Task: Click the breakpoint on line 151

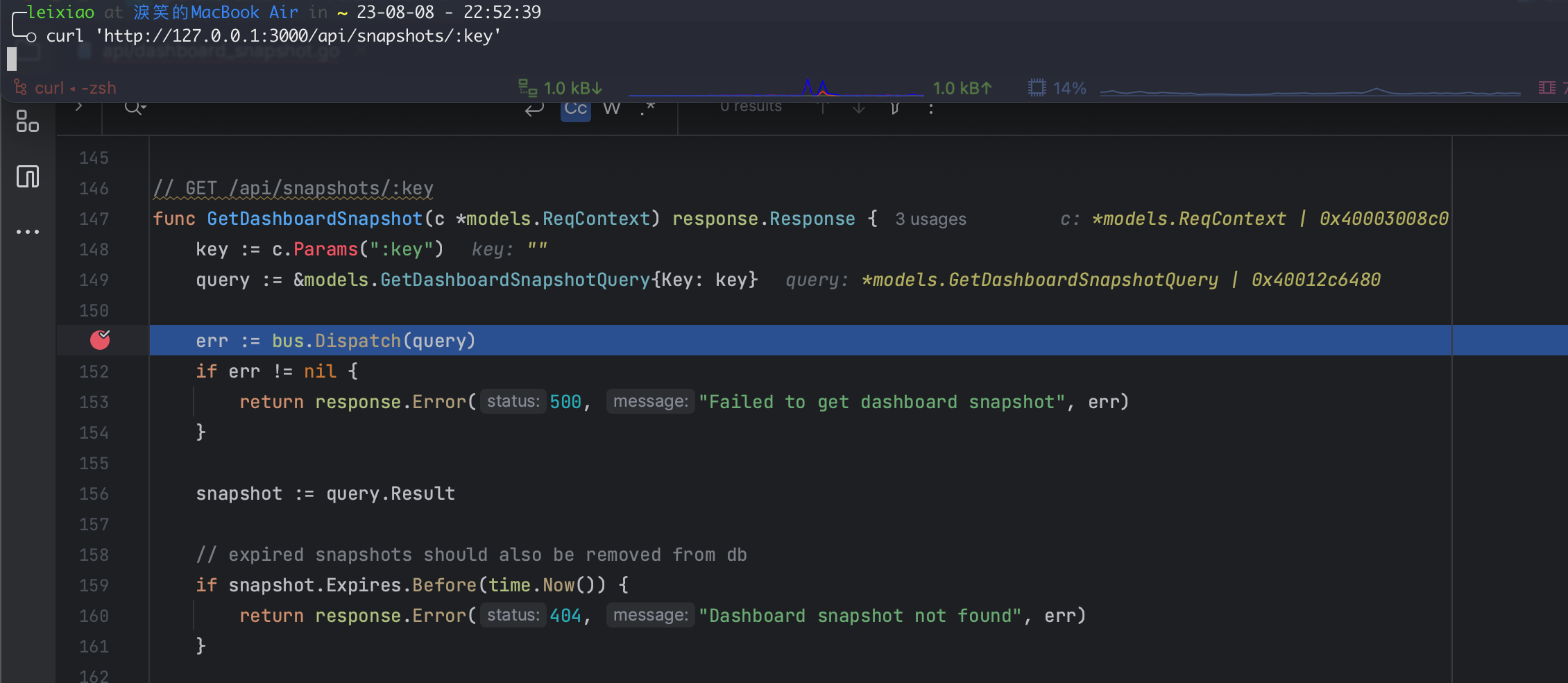Action: point(101,340)
